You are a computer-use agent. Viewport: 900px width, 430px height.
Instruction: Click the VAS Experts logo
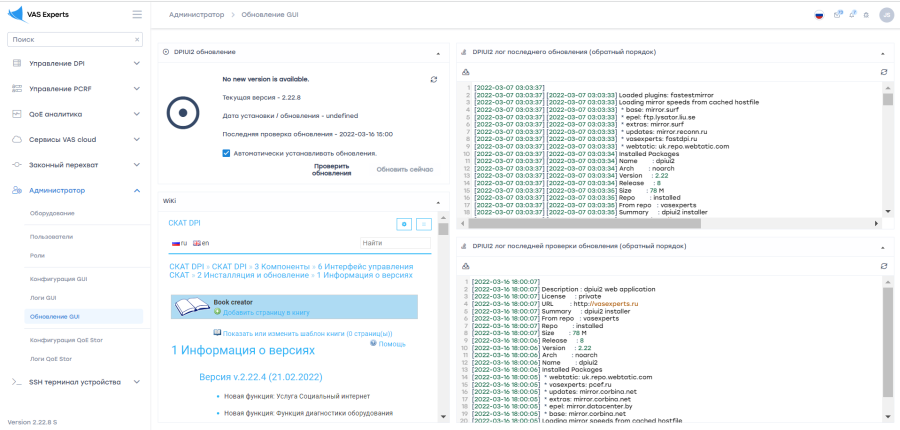(38, 14)
